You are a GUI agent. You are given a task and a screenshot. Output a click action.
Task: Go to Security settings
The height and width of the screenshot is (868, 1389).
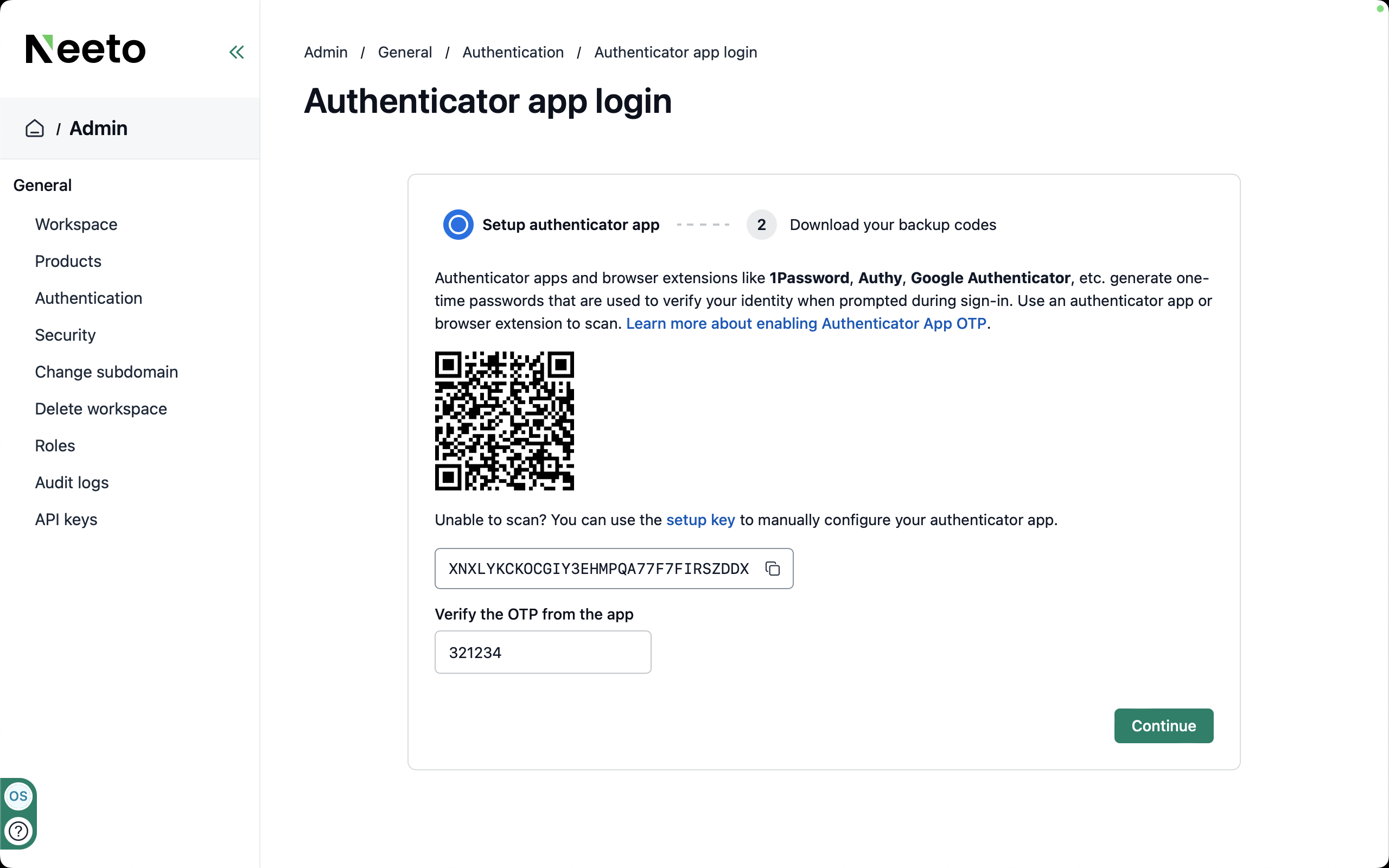coord(65,335)
